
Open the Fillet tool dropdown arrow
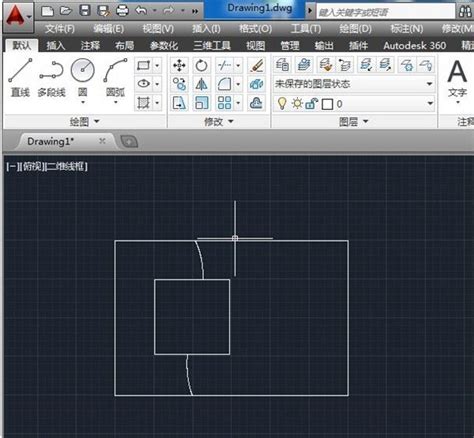238,84
